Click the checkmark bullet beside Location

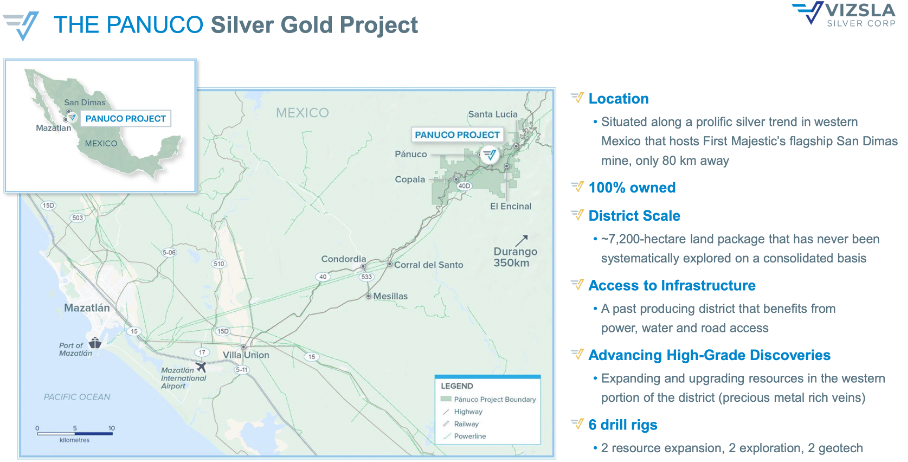(577, 97)
